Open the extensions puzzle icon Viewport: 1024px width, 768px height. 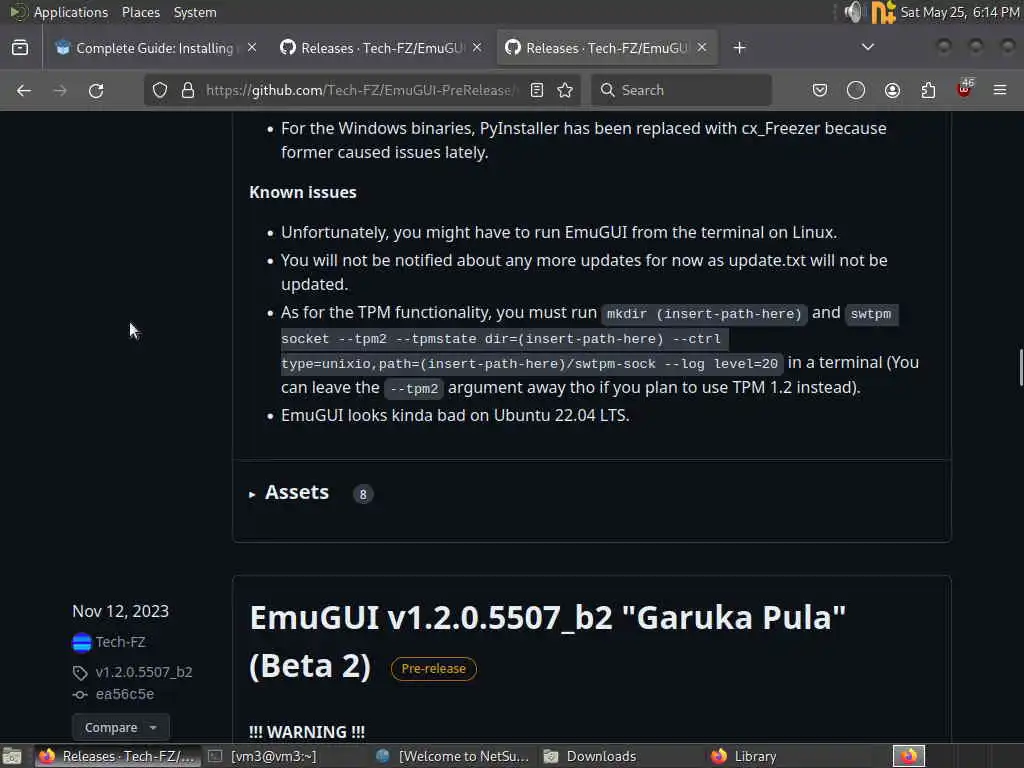(x=928, y=90)
